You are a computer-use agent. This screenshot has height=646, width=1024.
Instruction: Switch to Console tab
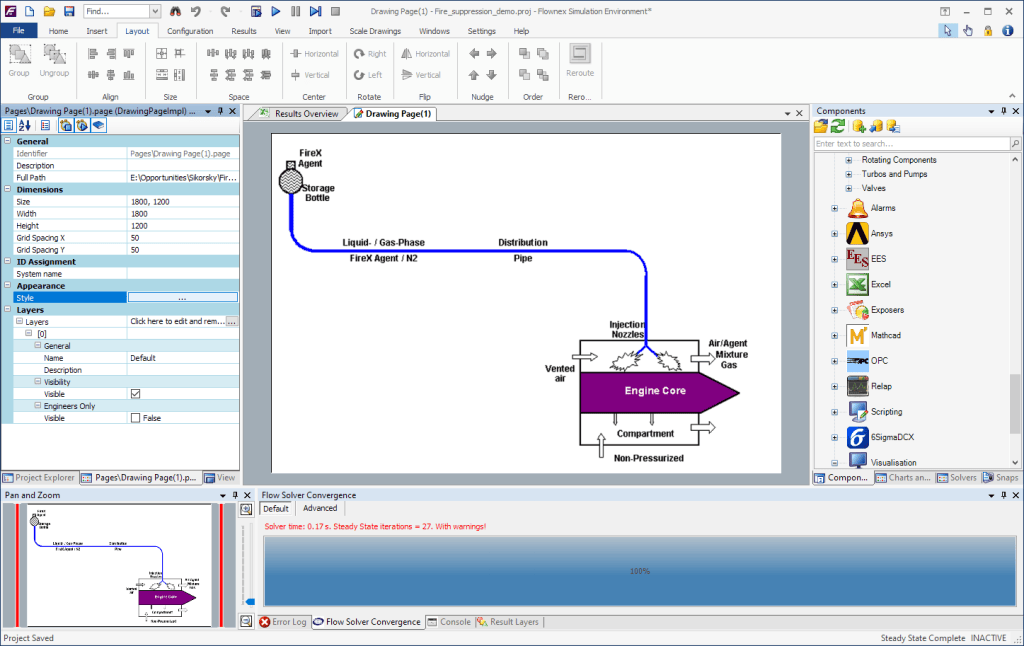coord(449,622)
